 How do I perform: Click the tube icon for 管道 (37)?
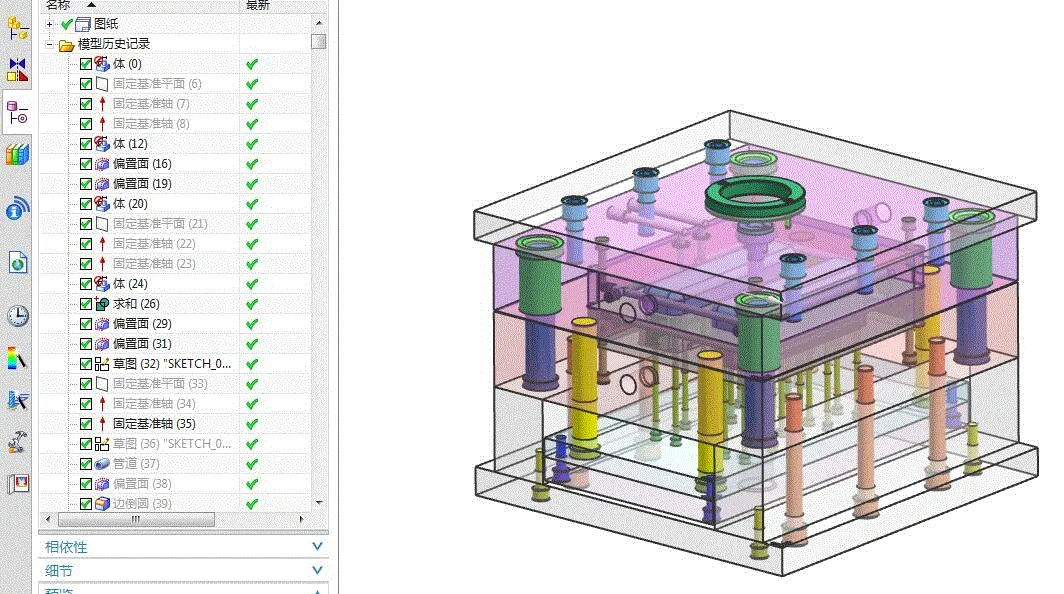click(x=102, y=464)
